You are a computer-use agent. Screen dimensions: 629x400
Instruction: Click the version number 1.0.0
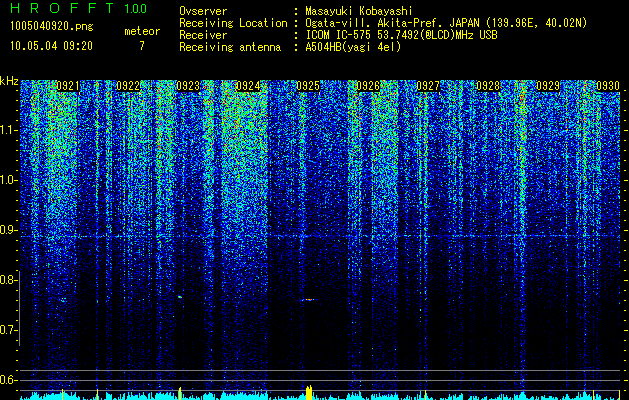click(136, 9)
